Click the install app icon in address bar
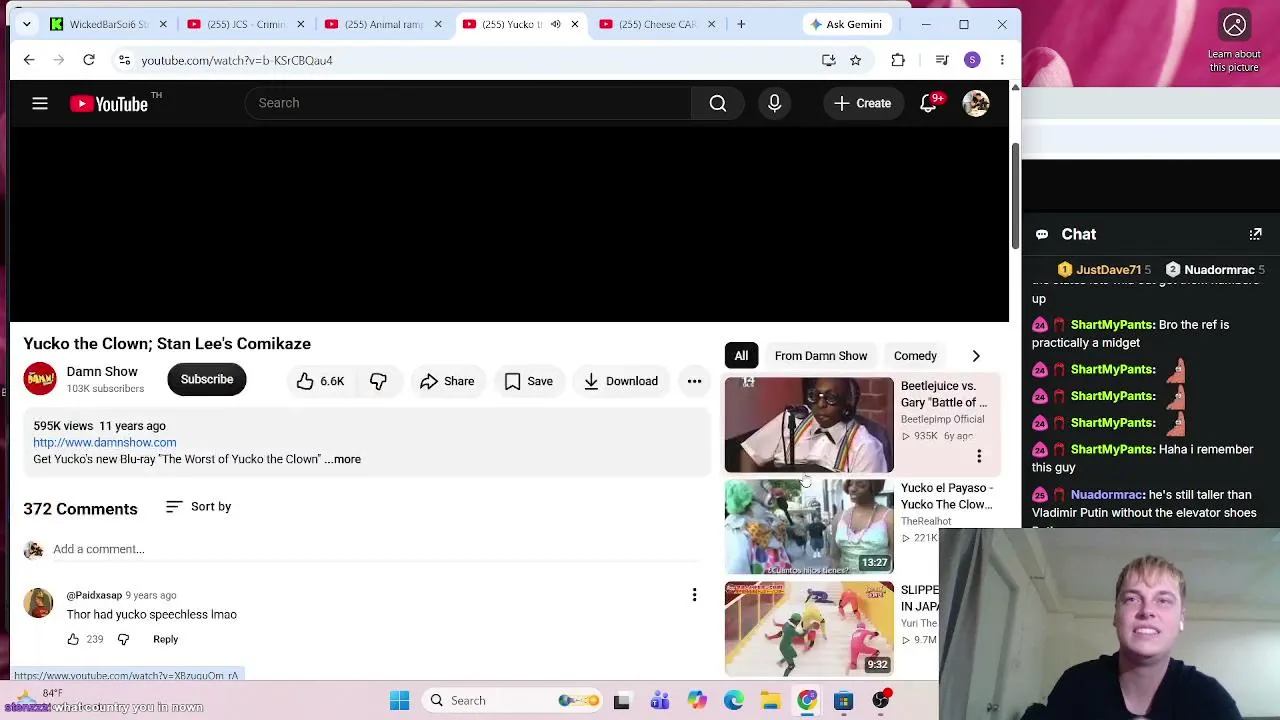 click(829, 60)
